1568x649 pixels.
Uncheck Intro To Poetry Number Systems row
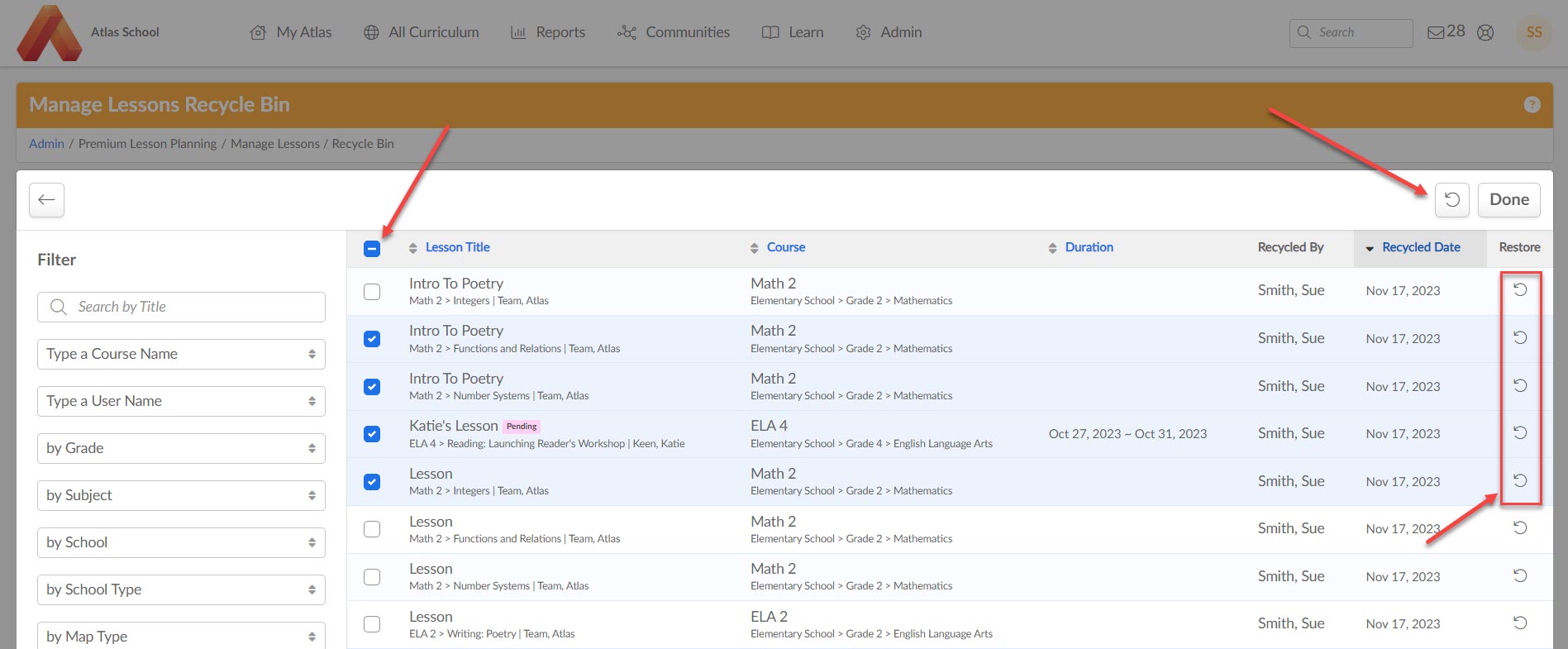point(372,386)
